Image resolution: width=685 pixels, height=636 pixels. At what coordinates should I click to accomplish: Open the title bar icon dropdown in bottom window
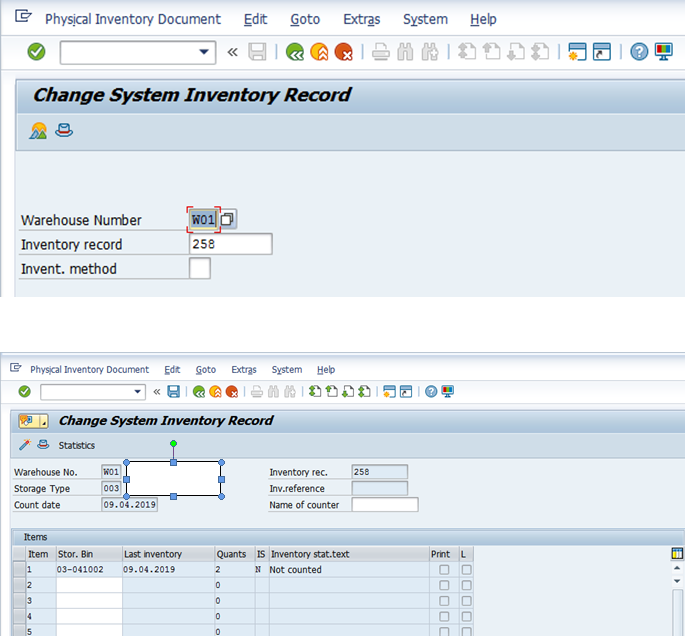pyautogui.click(x=44, y=421)
